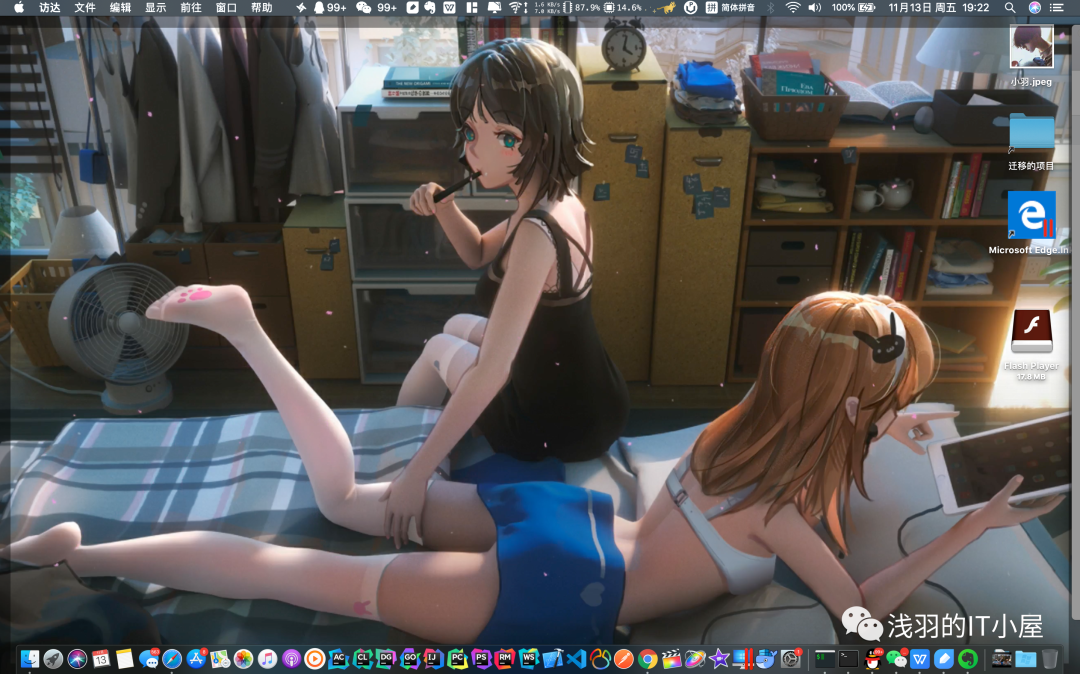The width and height of the screenshot is (1080, 674).
Task: Launch Visual Studio Code from the Dock
Action: pyautogui.click(x=577, y=659)
